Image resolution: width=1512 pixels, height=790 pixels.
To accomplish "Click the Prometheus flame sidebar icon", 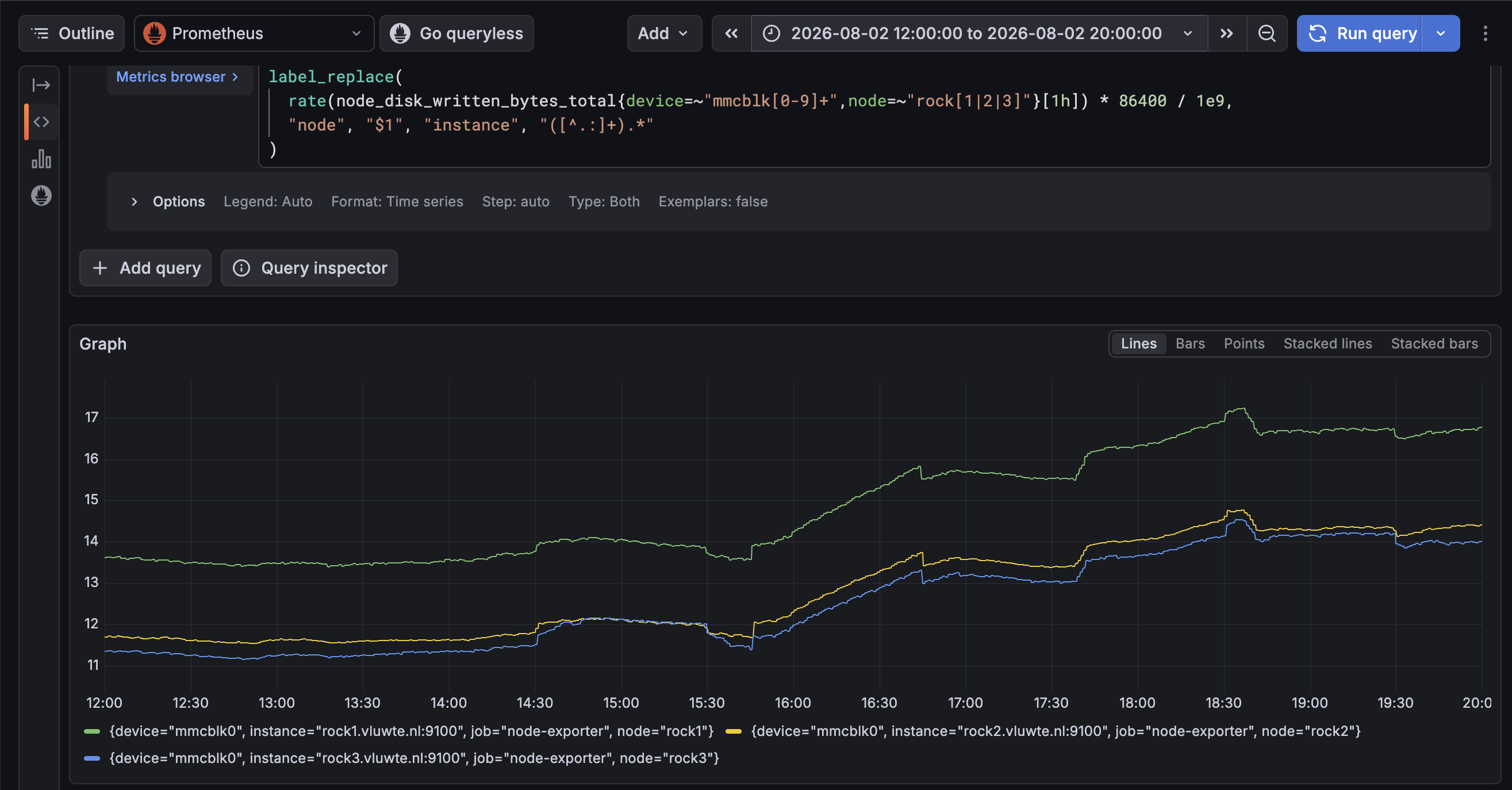I will coord(41,195).
